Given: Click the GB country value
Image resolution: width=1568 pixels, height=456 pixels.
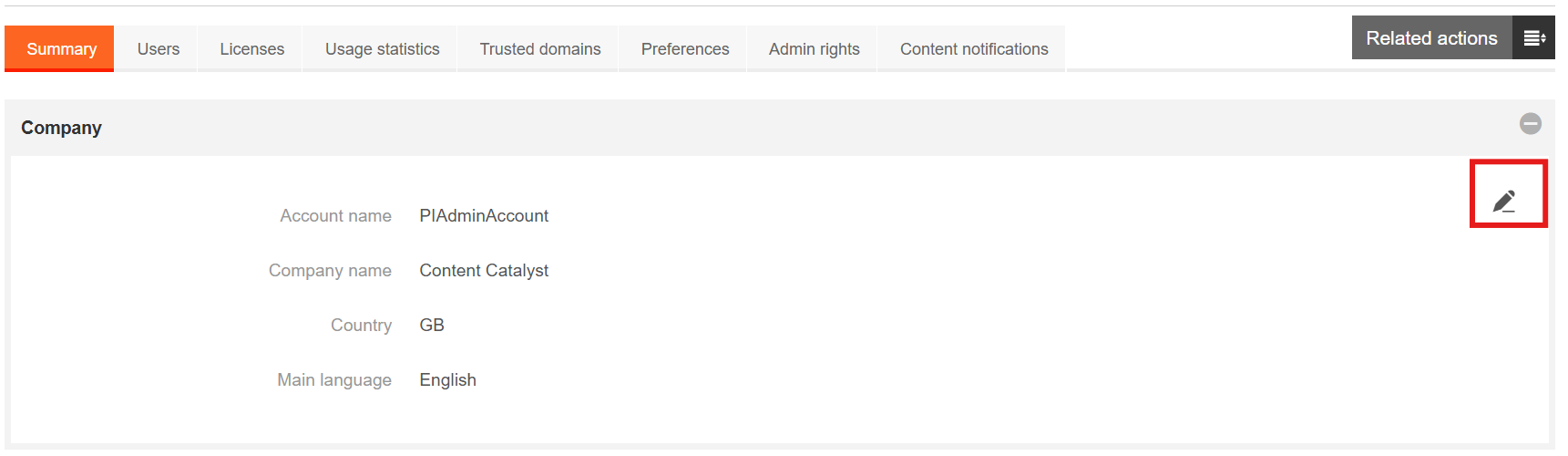Looking at the screenshot, I should click(x=432, y=326).
